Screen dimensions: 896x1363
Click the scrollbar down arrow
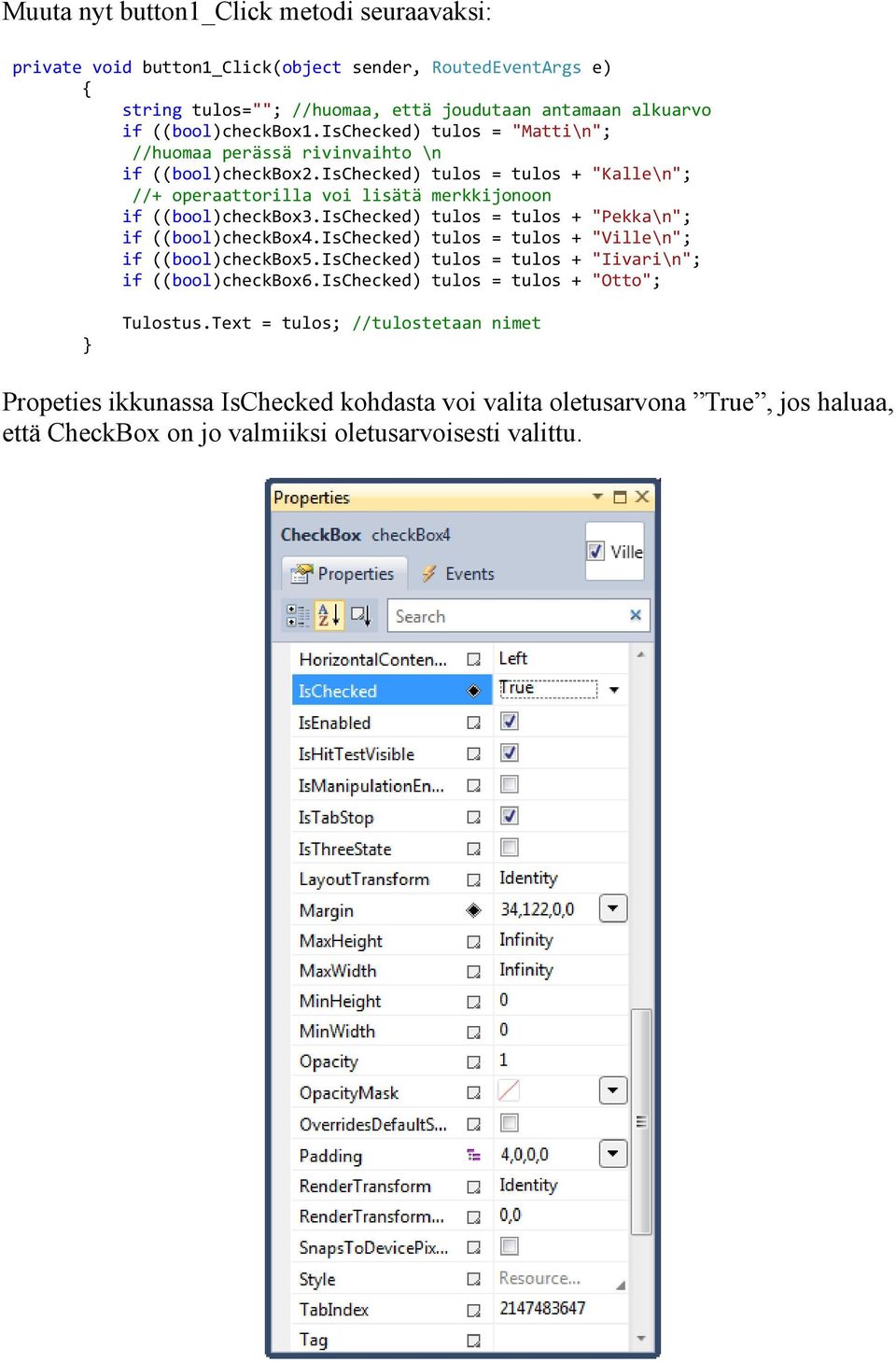[x=641, y=1338]
